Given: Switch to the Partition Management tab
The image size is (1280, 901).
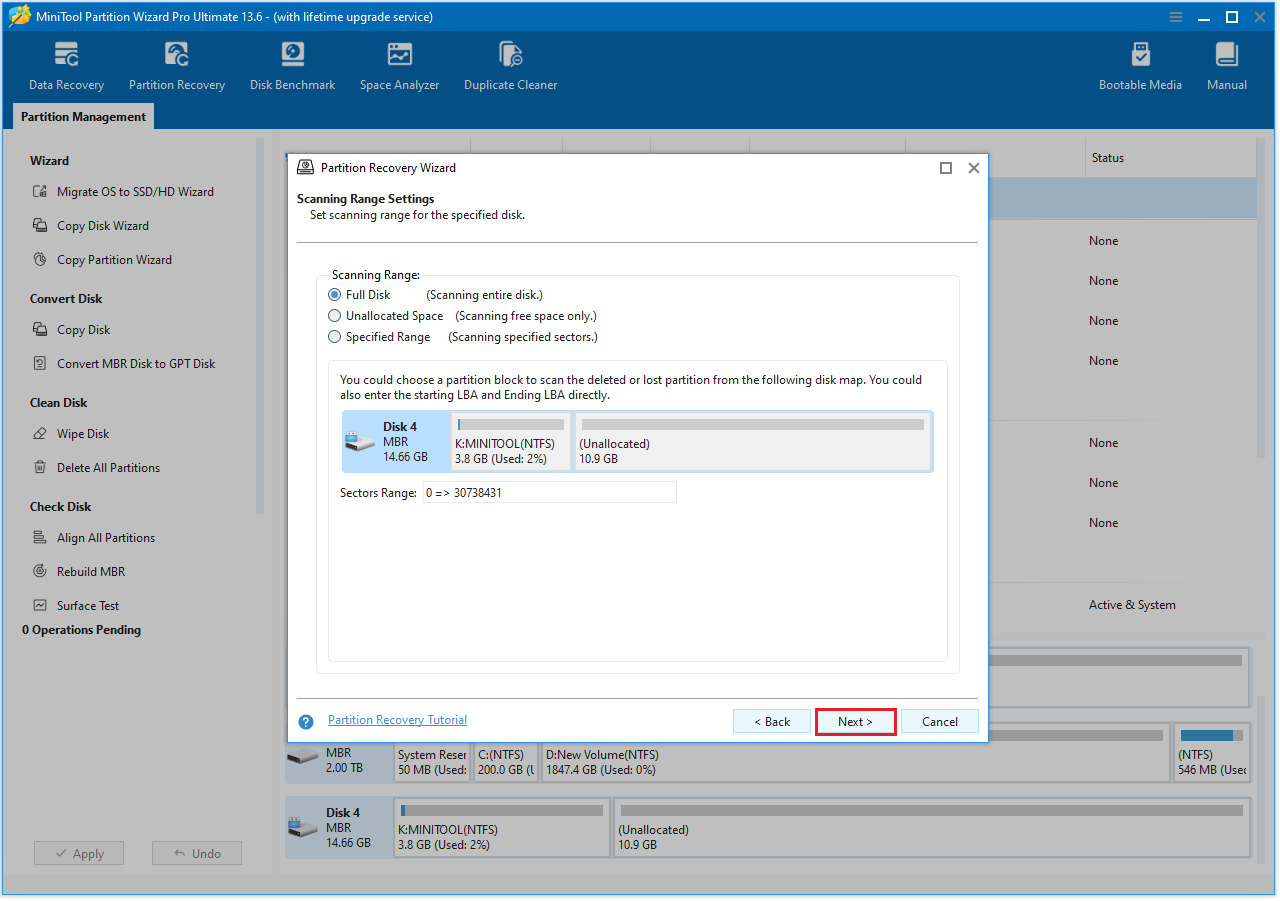Looking at the screenshot, I should pyautogui.click(x=82, y=116).
